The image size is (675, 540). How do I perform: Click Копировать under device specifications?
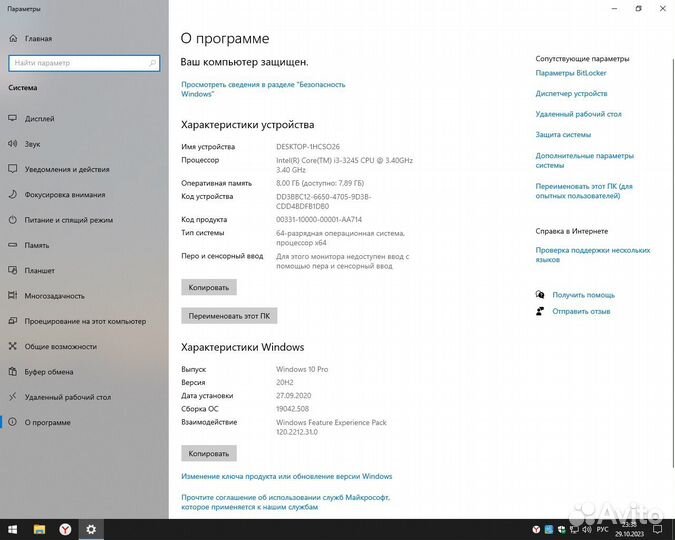[209, 287]
